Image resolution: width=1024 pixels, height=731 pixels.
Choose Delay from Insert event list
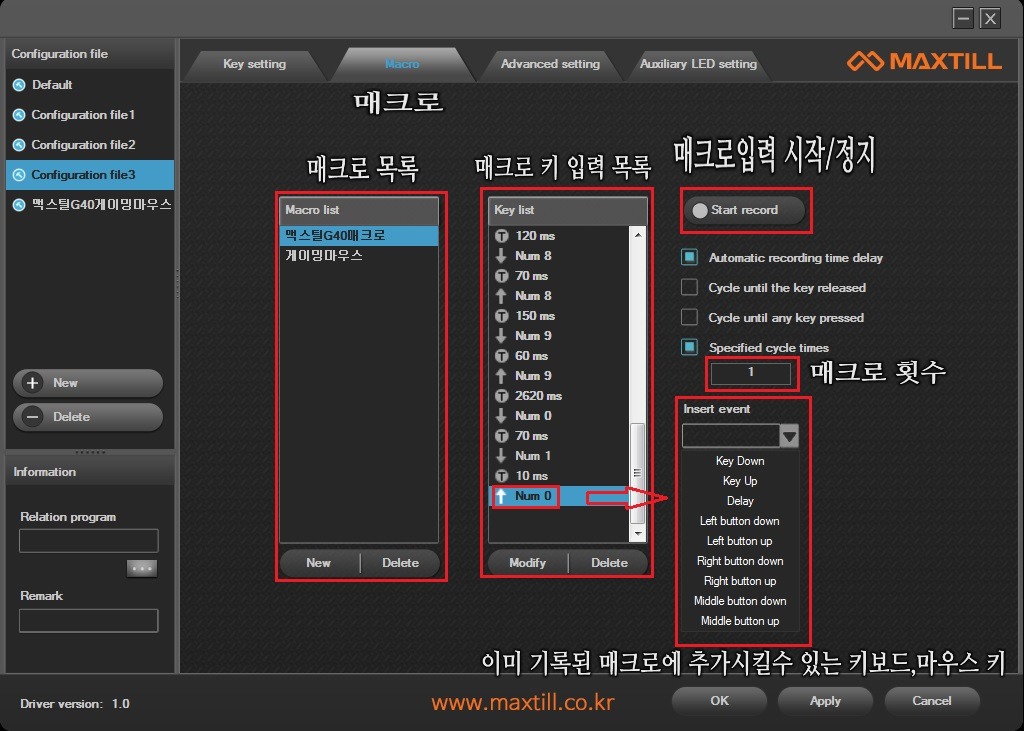click(x=740, y=501)
